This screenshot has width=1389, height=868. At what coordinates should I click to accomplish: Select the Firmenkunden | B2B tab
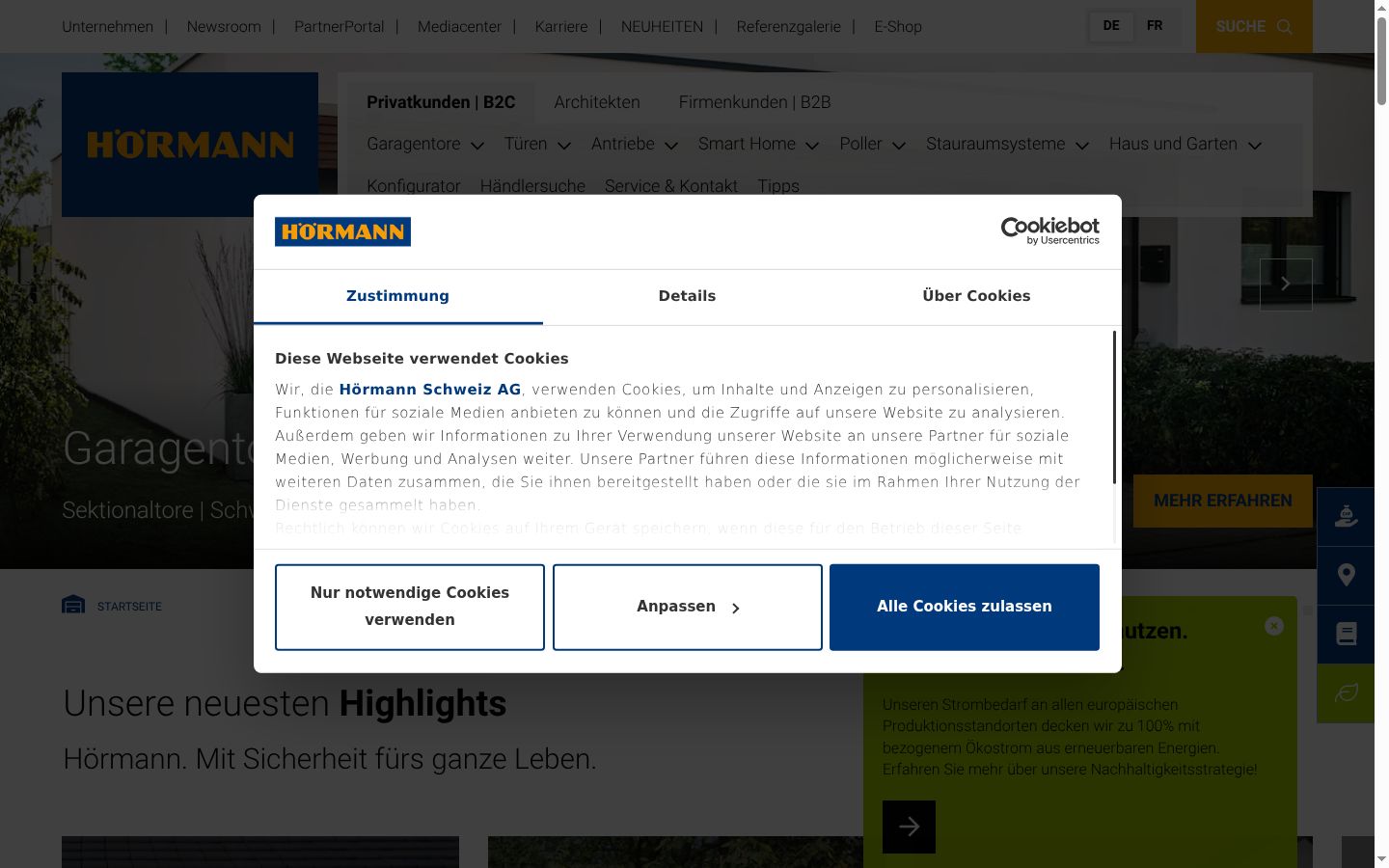(755, 102)
